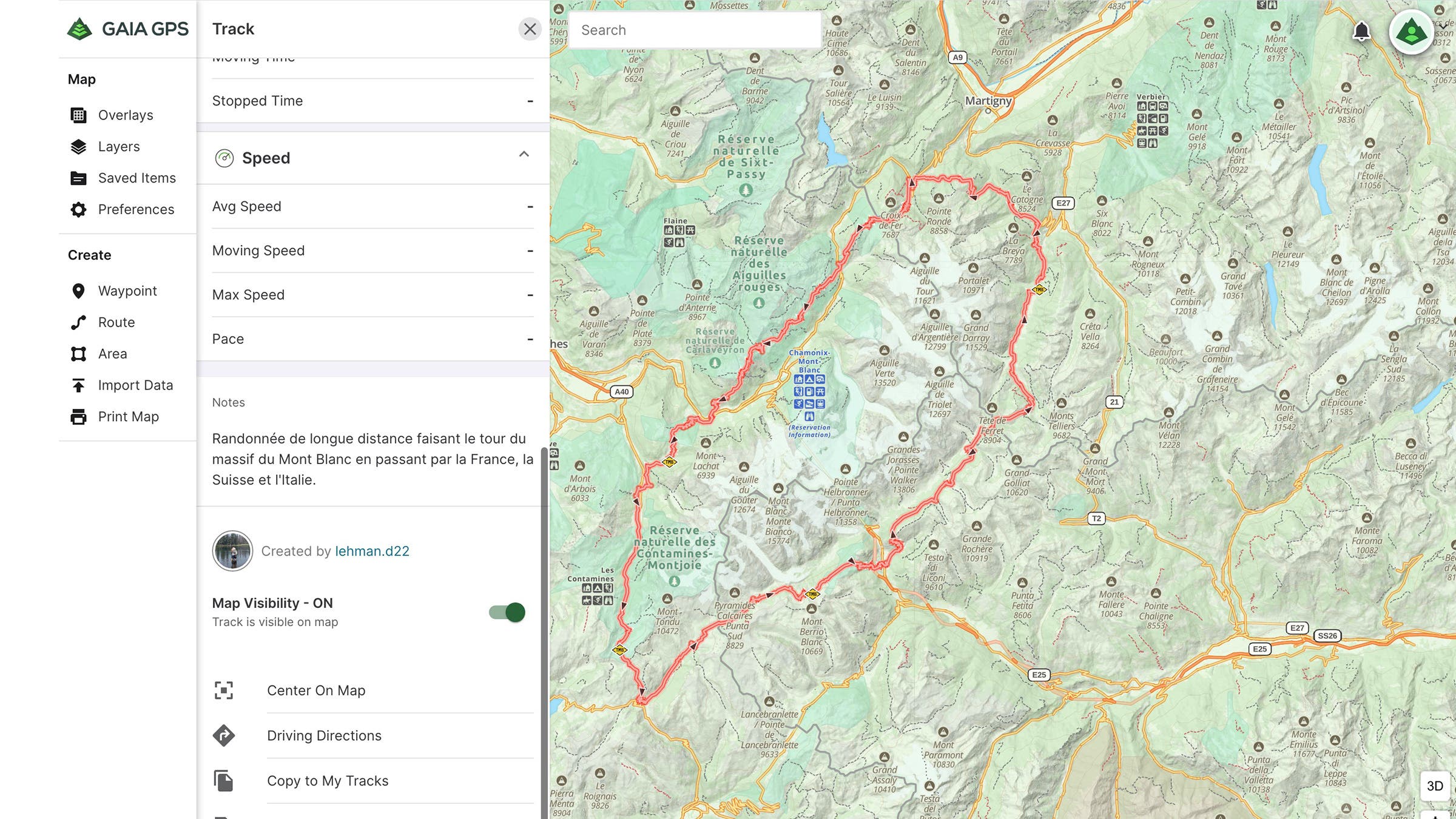Open Saved Items

136,178
